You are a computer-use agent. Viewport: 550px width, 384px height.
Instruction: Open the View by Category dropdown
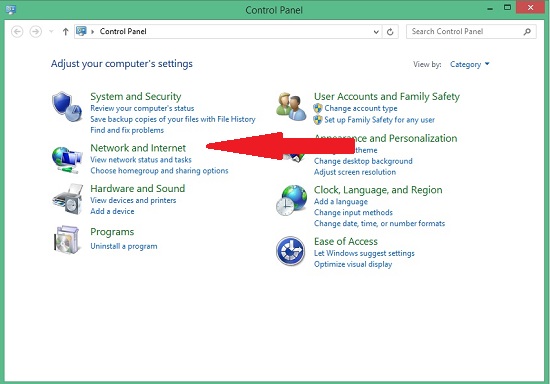(469, 64)
